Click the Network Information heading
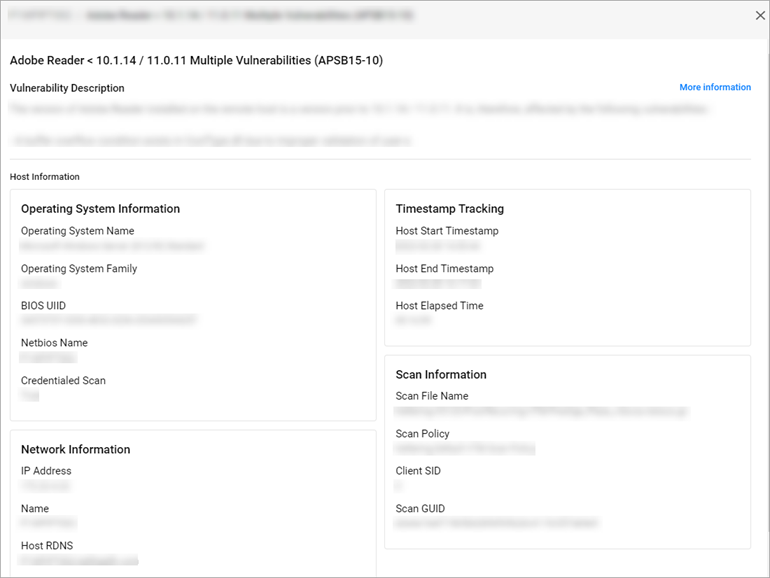 click(76, 449)
